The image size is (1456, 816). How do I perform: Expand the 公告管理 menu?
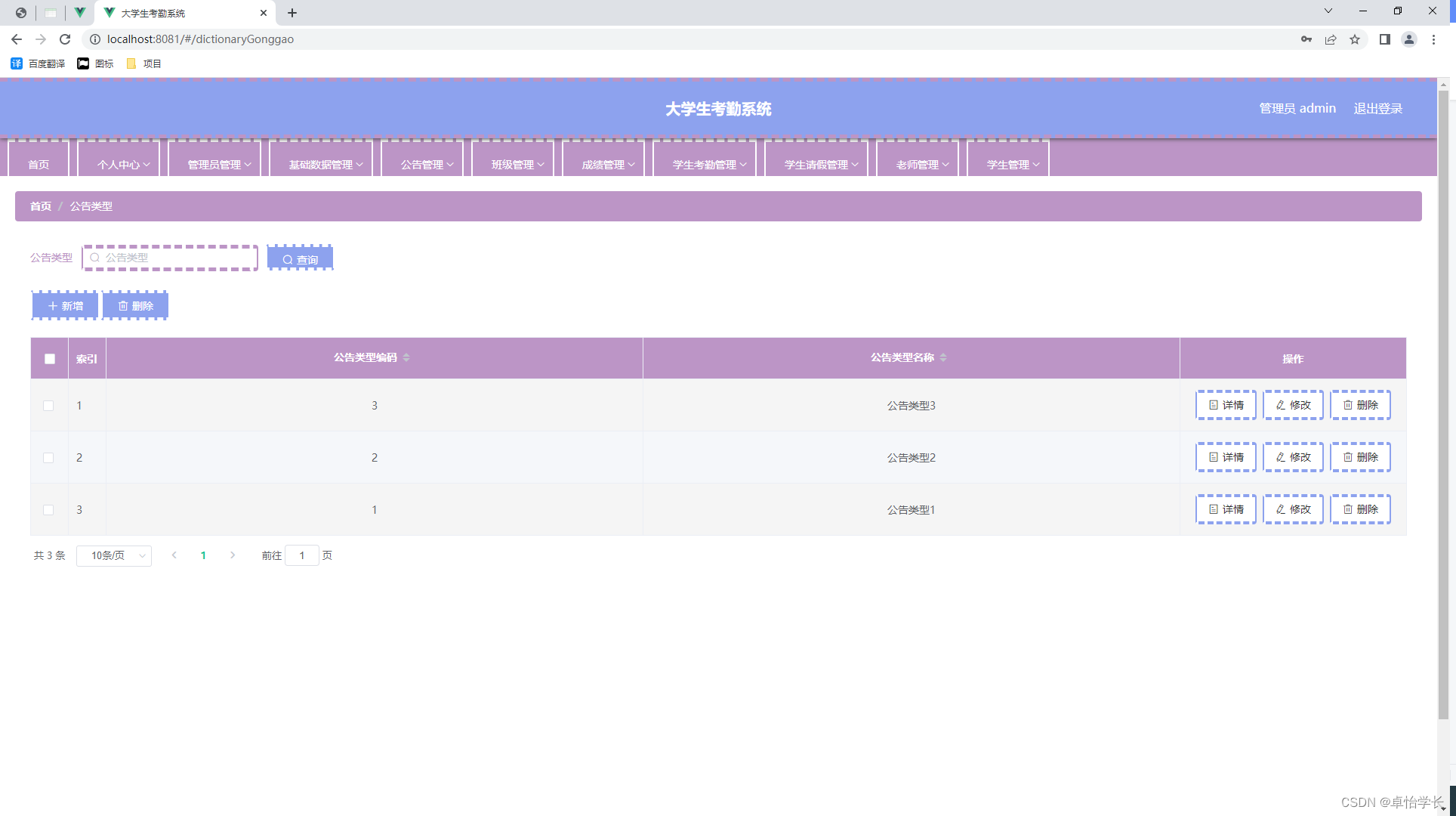(x=427, y=165)
